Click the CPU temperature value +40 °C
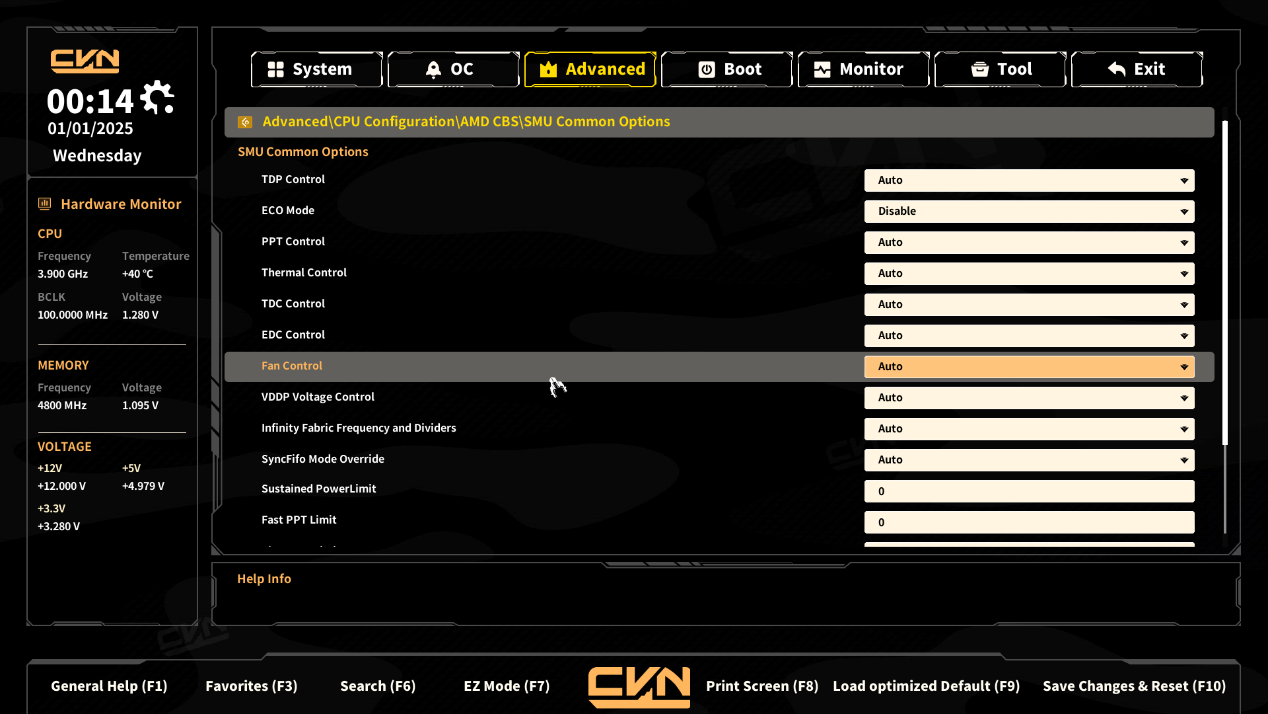1268x714 pixels. pos(138,274)
